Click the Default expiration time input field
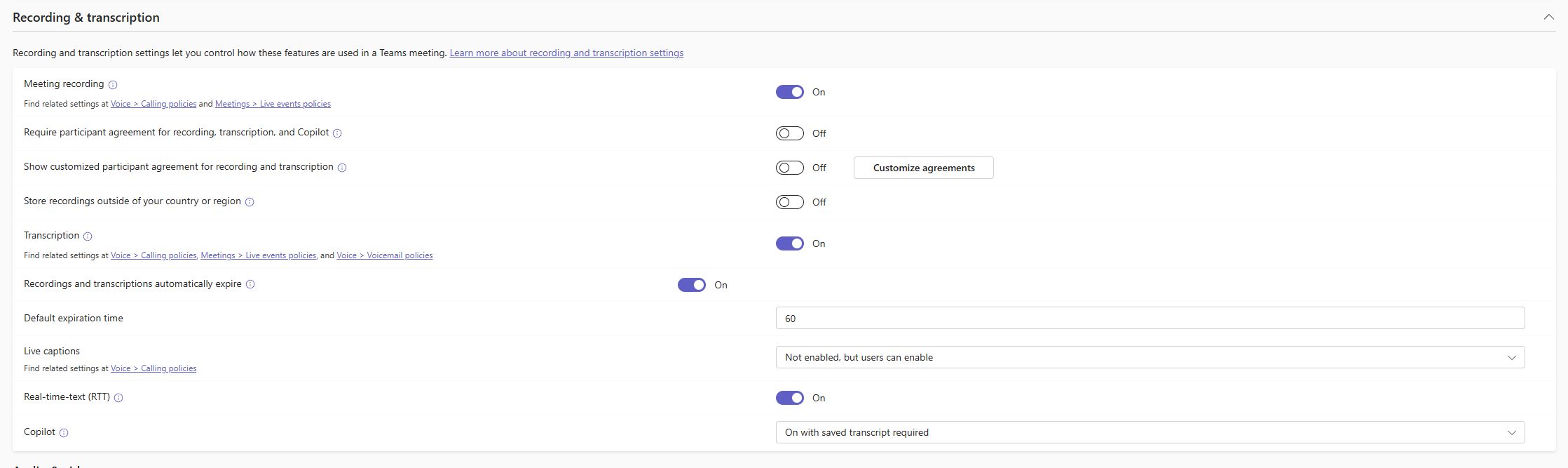This screenshot has width=1568, height=468. coord(1150,318)
